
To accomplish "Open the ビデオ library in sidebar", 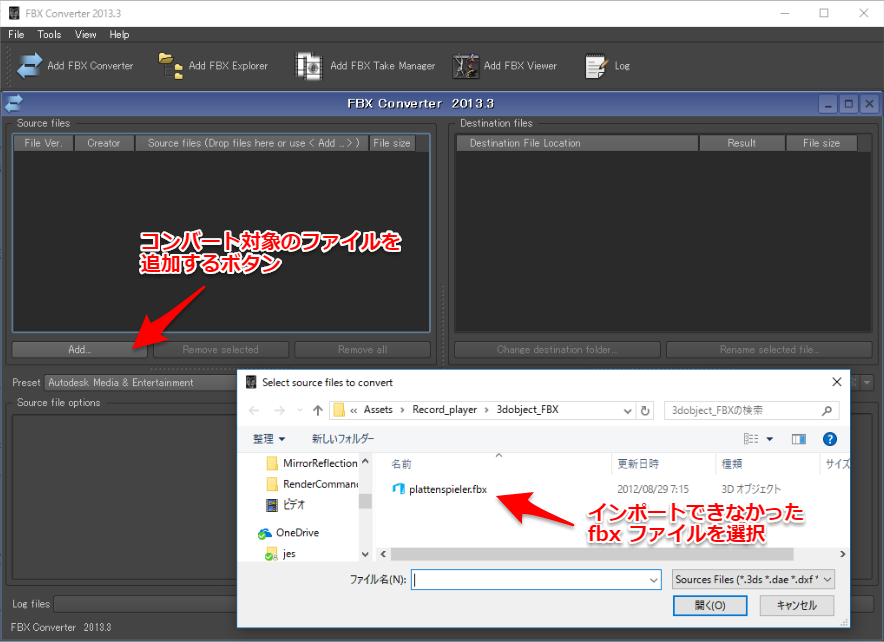I will [x=285, y=504].
